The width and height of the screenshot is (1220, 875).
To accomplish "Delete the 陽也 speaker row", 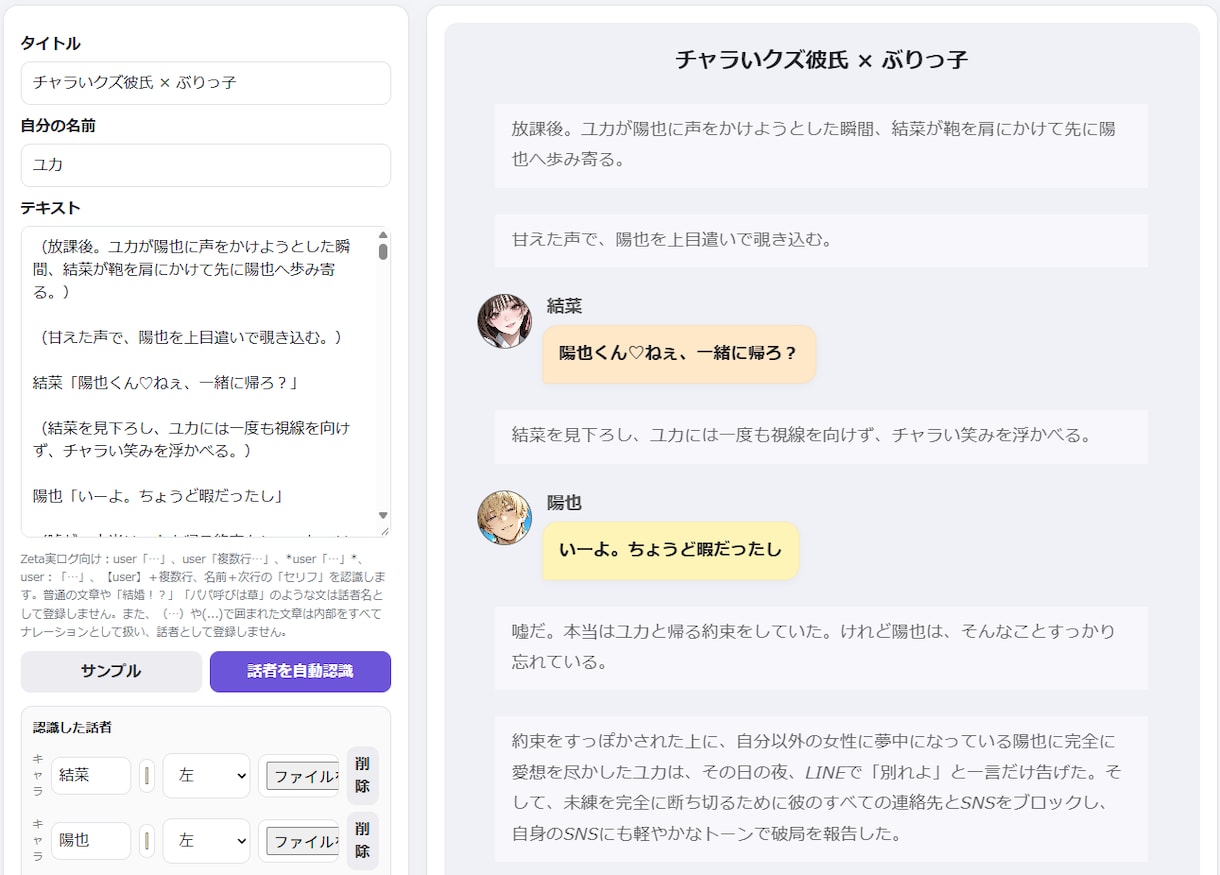I will tap(362, 840).
